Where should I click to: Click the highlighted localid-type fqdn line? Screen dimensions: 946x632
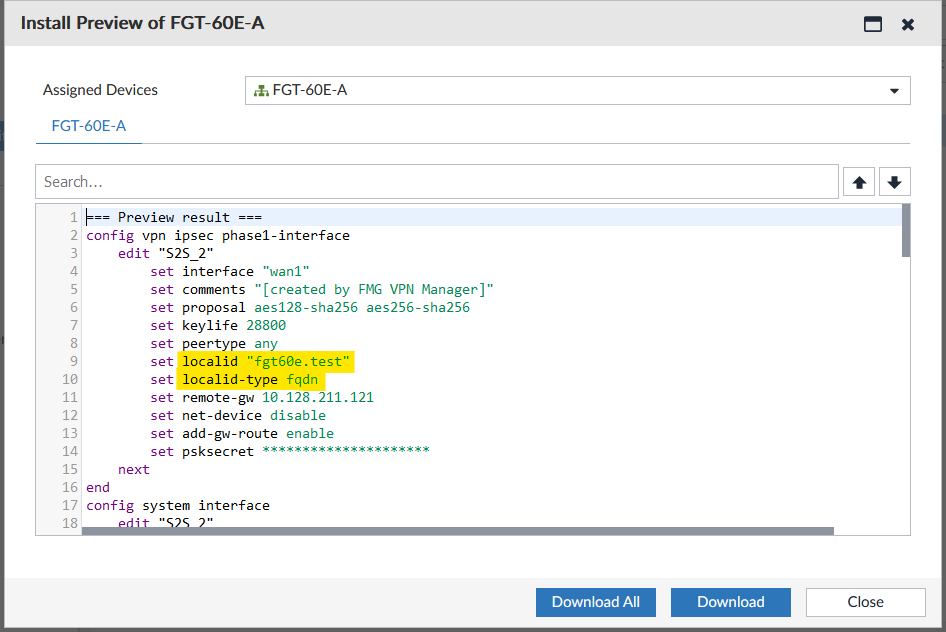252,379
